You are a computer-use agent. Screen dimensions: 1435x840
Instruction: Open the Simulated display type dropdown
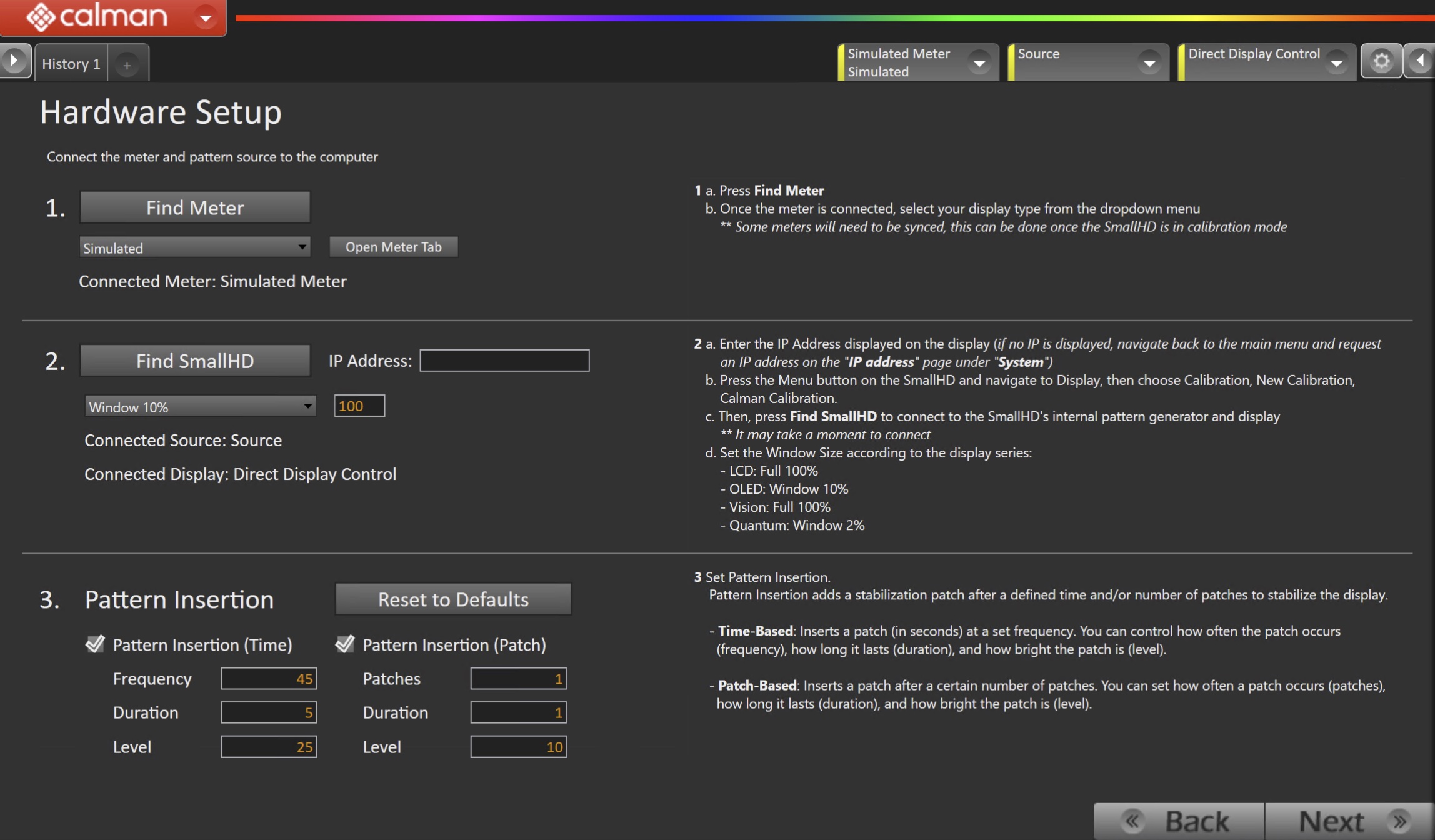(195, 247)
